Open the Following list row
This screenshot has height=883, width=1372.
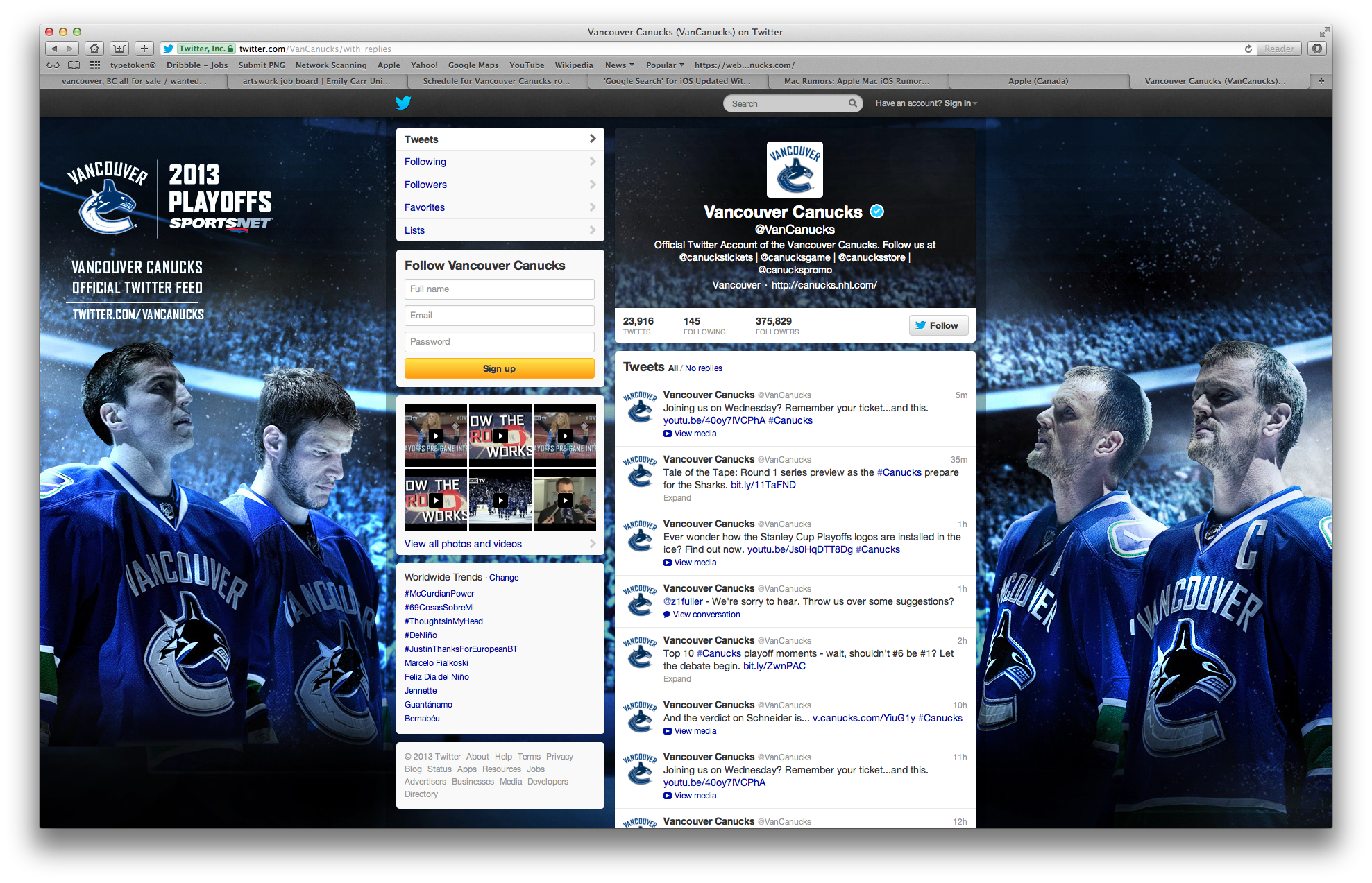click(x=500, y=162)
